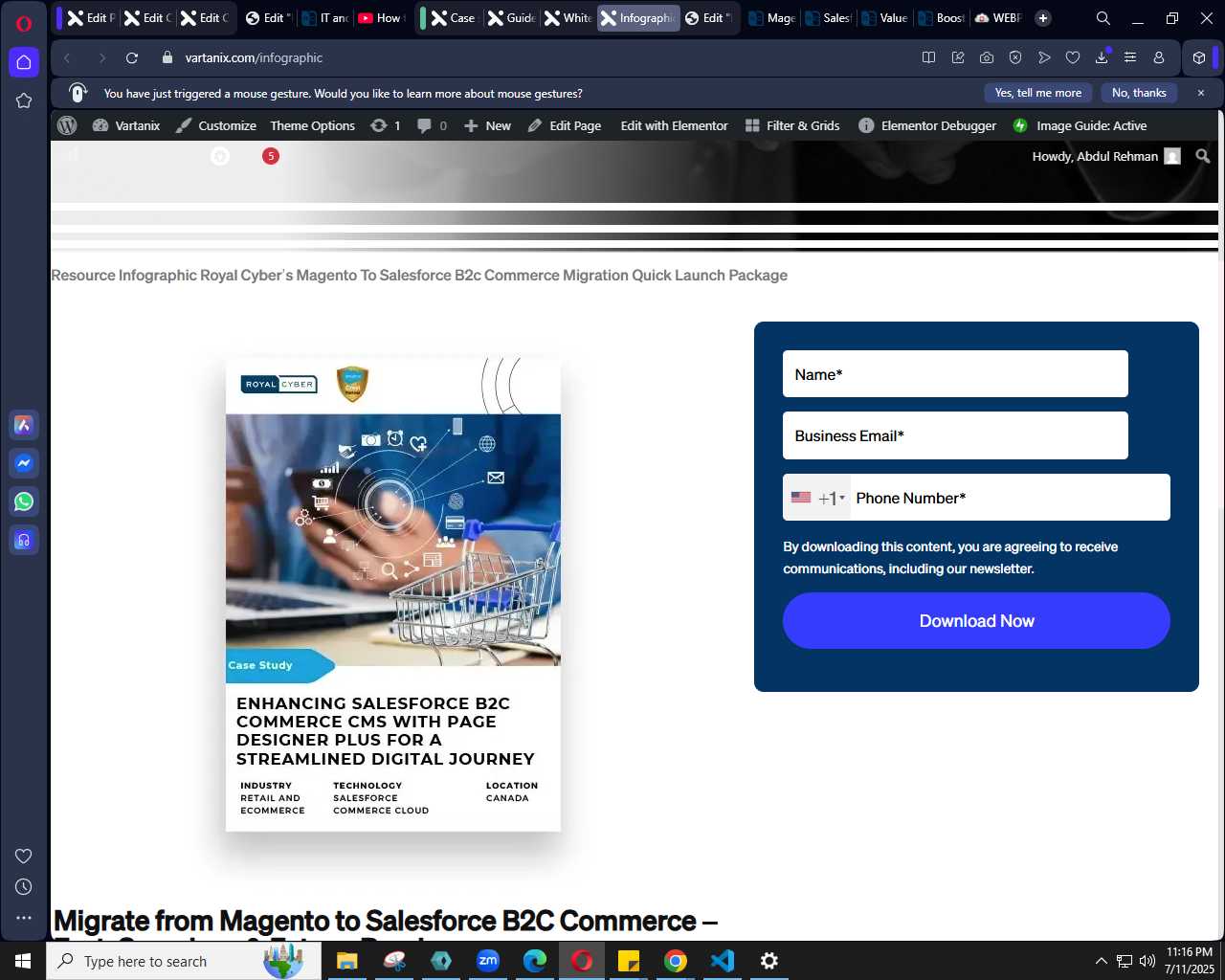Click Edit with Elementor
This screenshot has height=980, width=1225.
[x=674, y=125]
